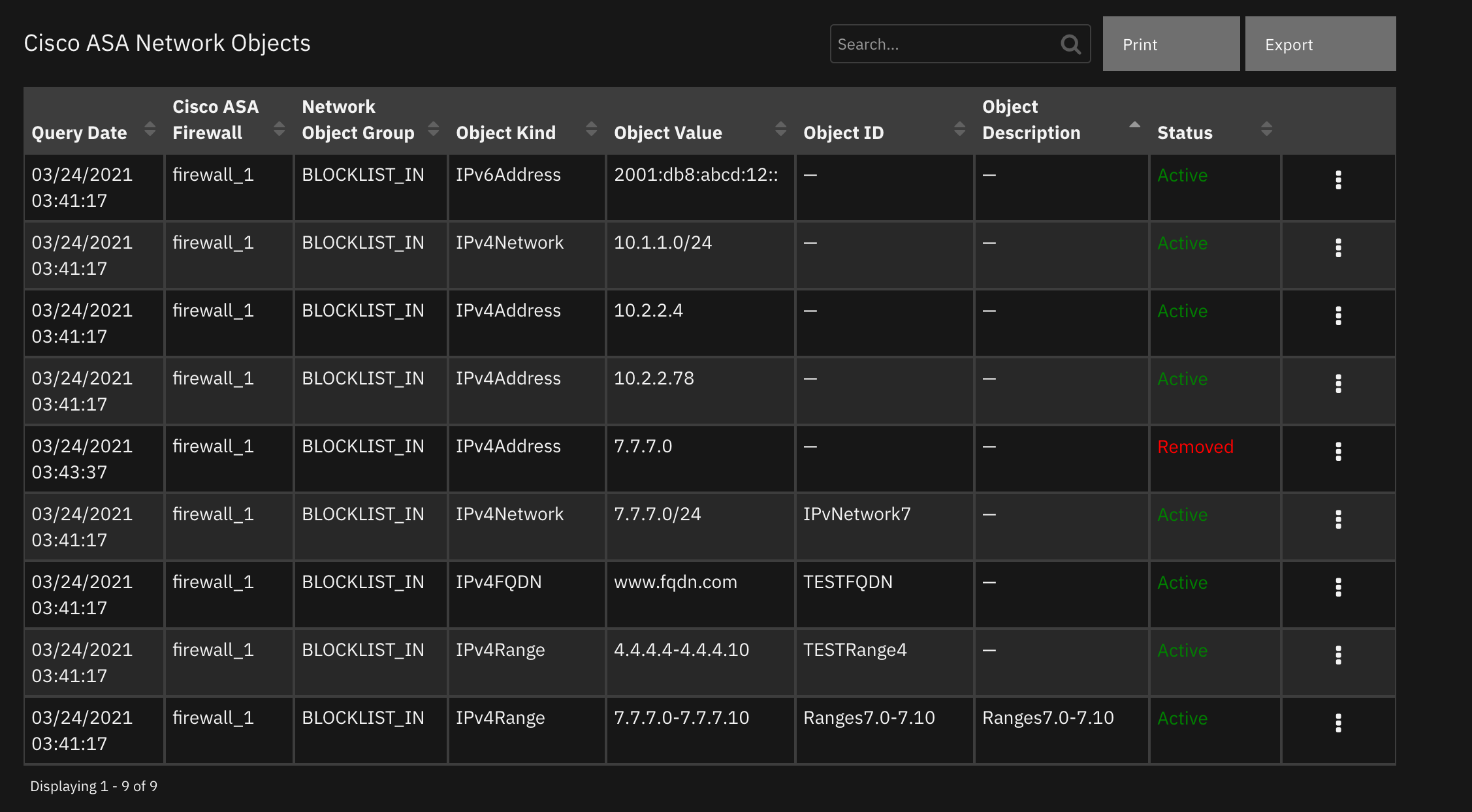Click the Cisco ASA Network Objects title

point(167,43)
